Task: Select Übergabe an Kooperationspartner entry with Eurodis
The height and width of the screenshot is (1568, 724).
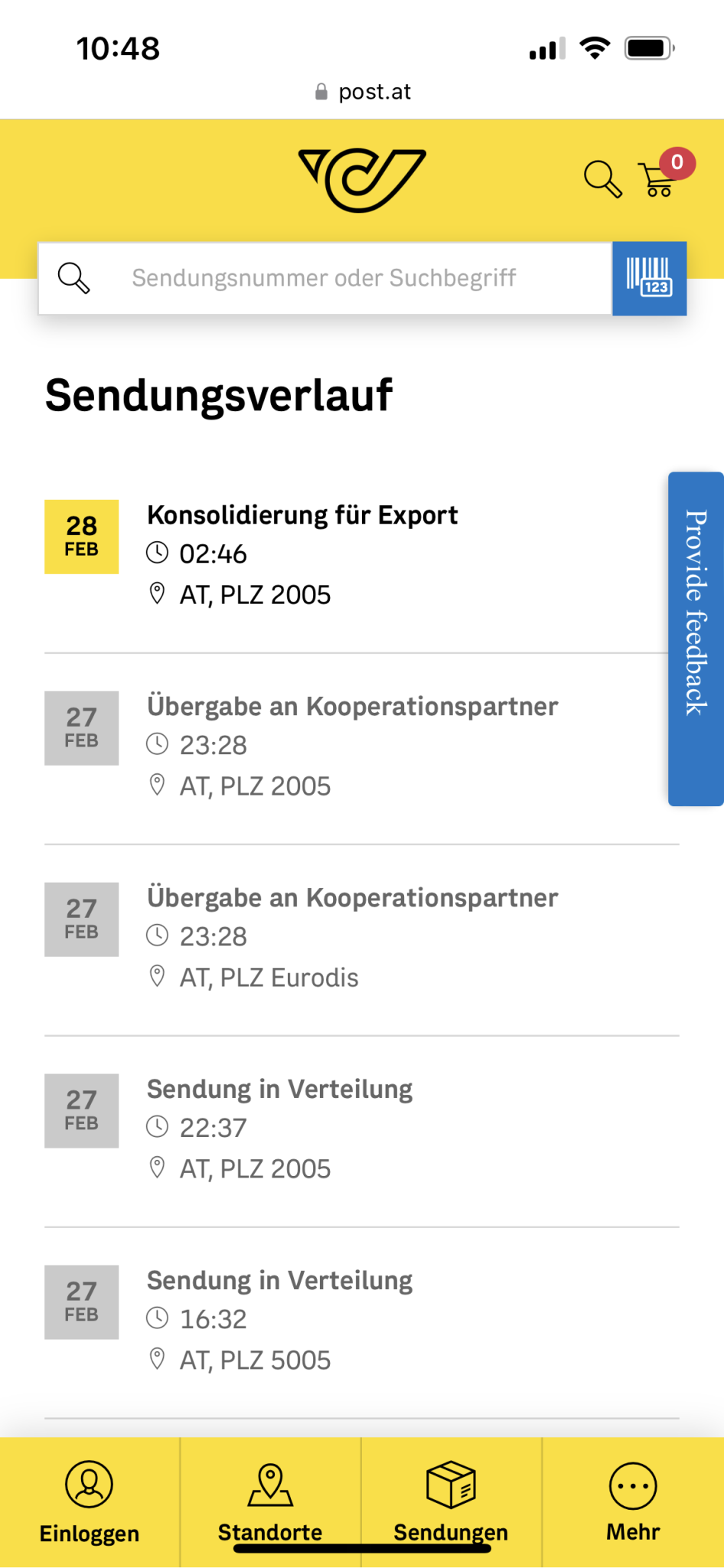Action: coord(352,899)
